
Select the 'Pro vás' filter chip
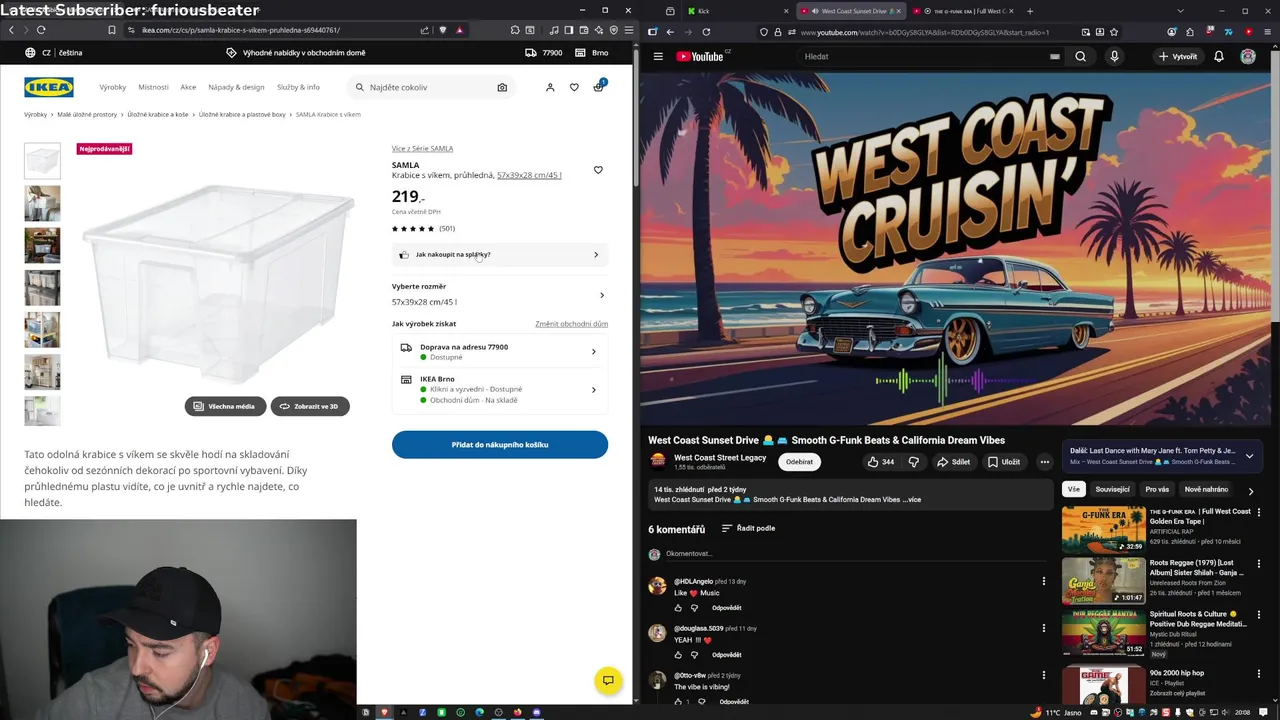click(x=1157, y=489)
